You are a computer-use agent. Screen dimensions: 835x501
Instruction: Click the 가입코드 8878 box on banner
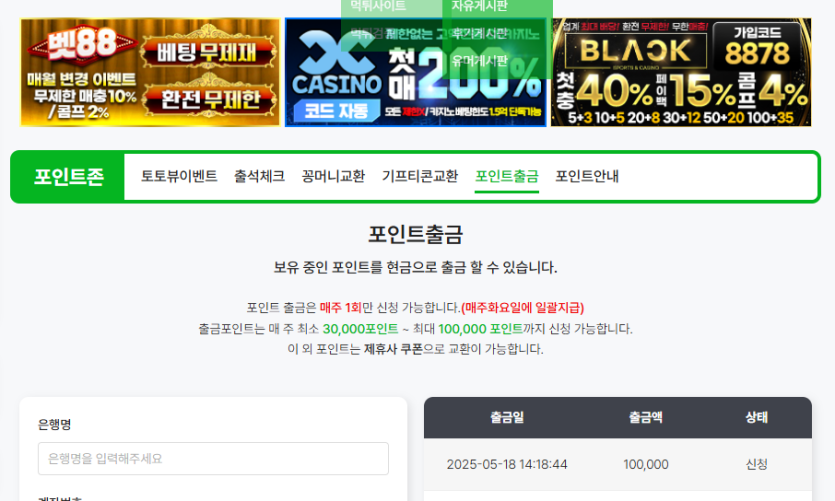tap(757, 46)
